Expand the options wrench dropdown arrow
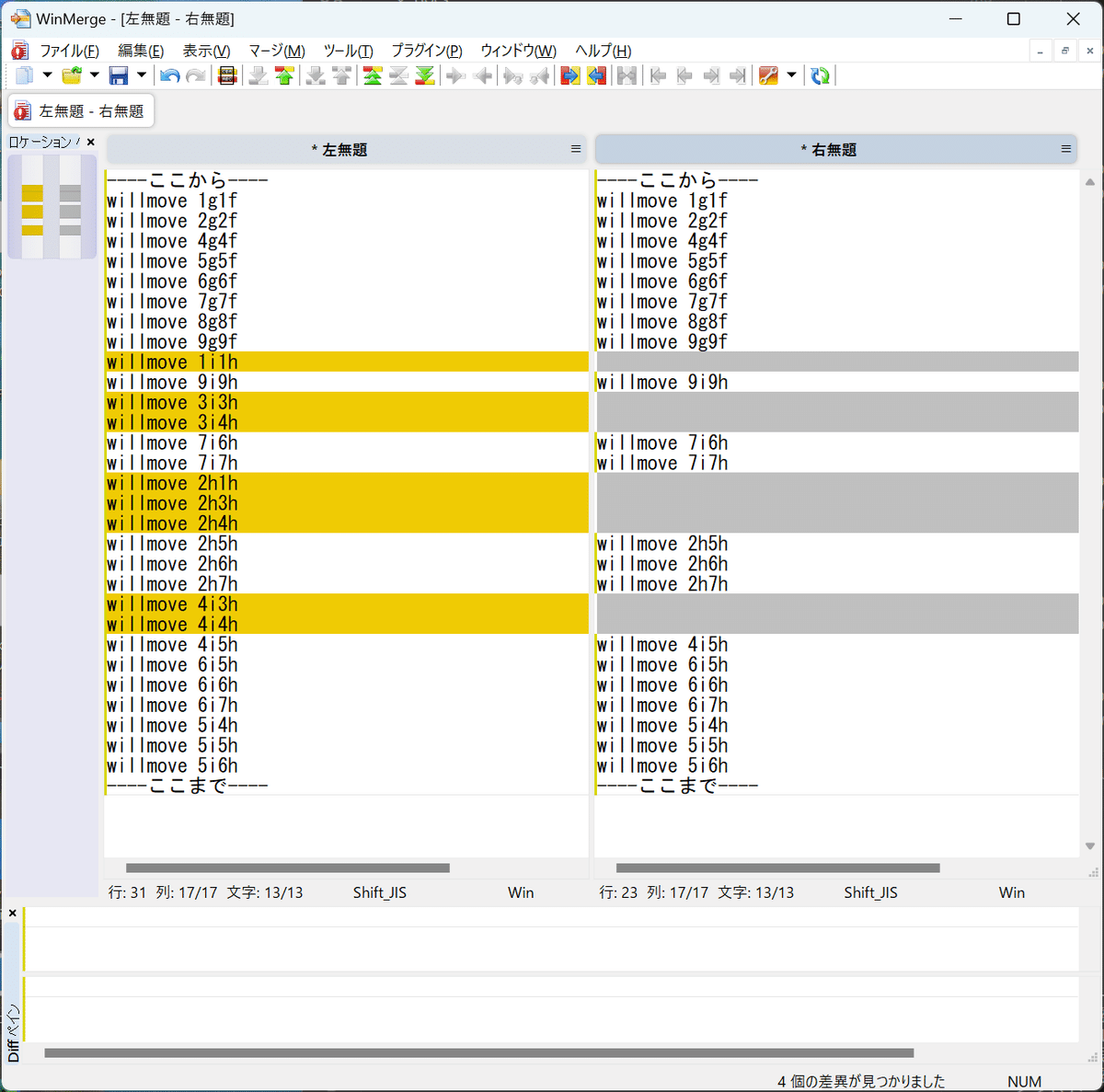Screen dimensions: 1104x1092 [791, 75]
